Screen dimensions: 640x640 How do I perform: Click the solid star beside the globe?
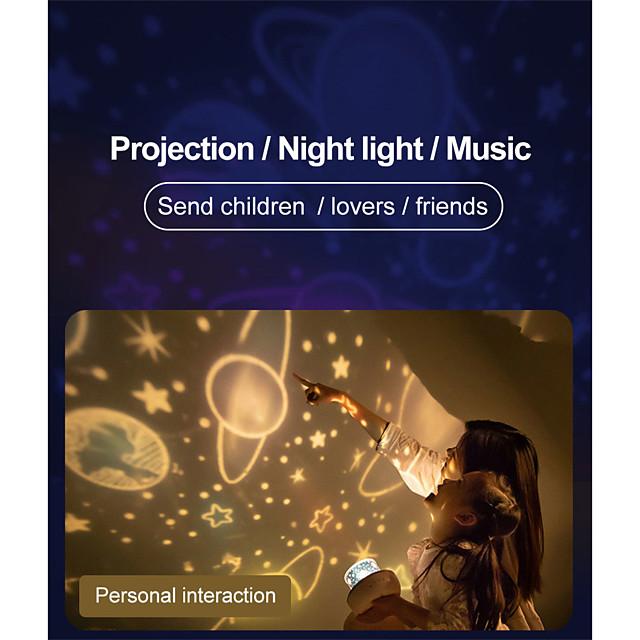pyautogui.click(x=153, y=398)
